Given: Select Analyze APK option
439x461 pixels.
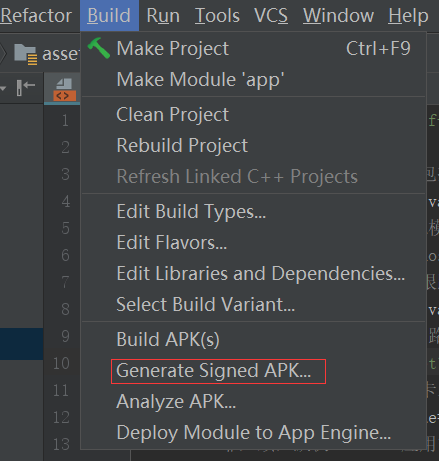Looking at the screenshot, I should point(253,402).
